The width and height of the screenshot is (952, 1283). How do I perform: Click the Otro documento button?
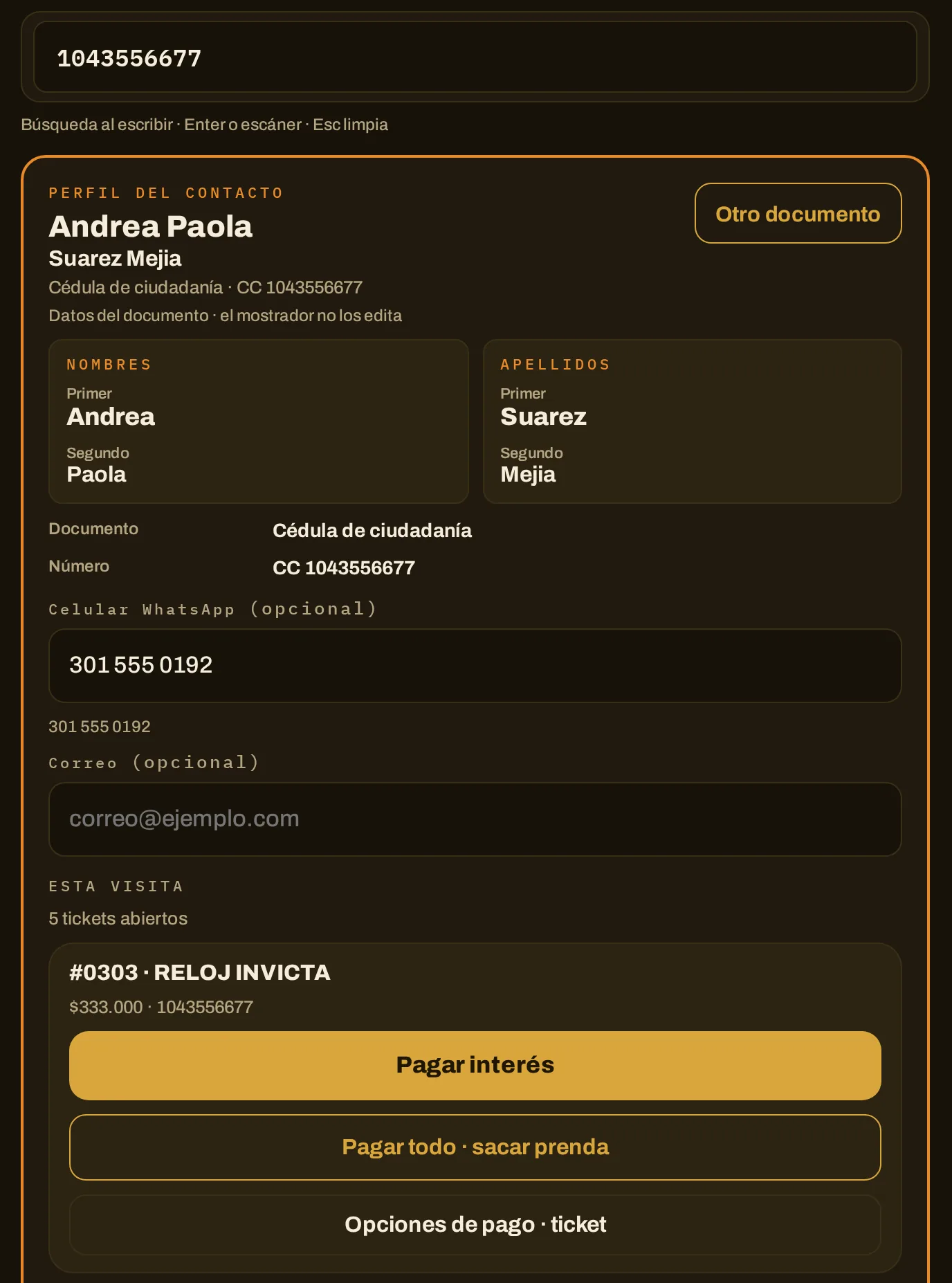(798, 213)
